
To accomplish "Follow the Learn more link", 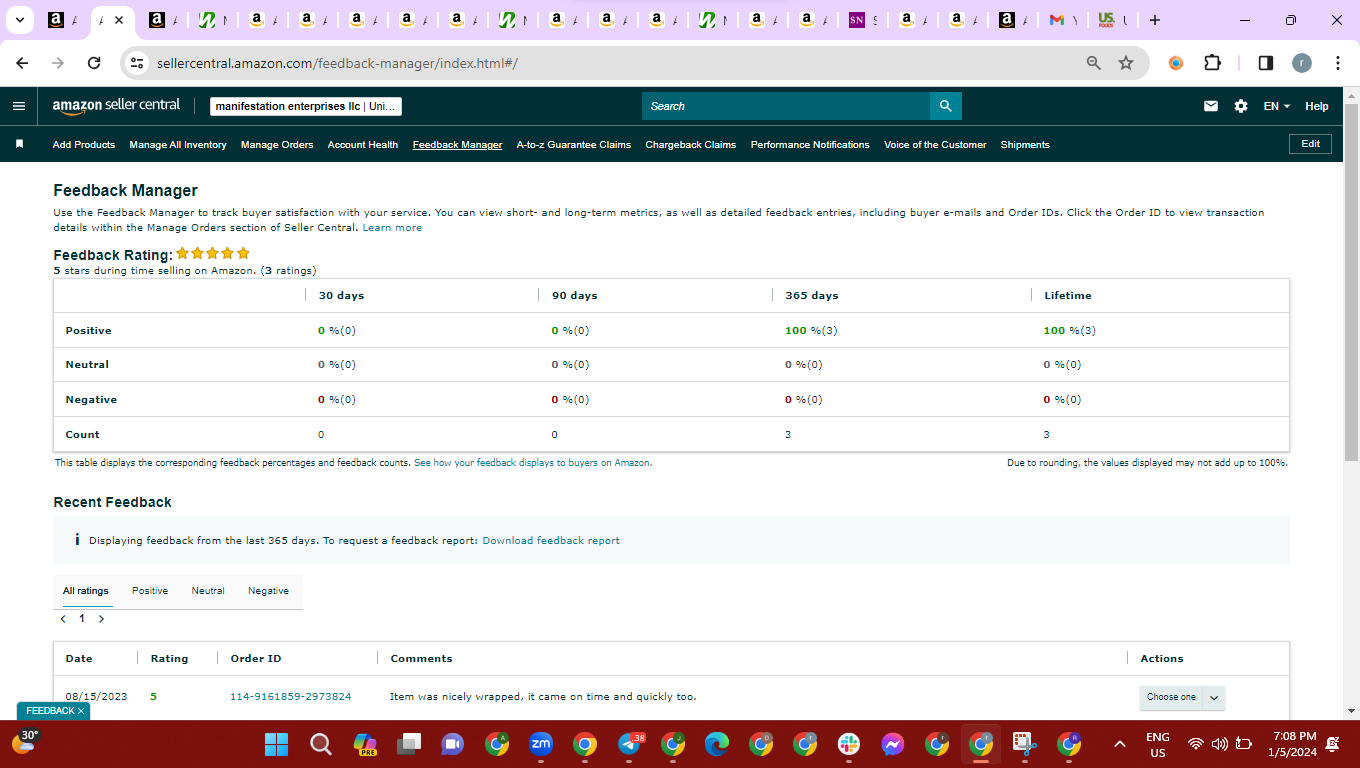I will click(x=392, y=228).
